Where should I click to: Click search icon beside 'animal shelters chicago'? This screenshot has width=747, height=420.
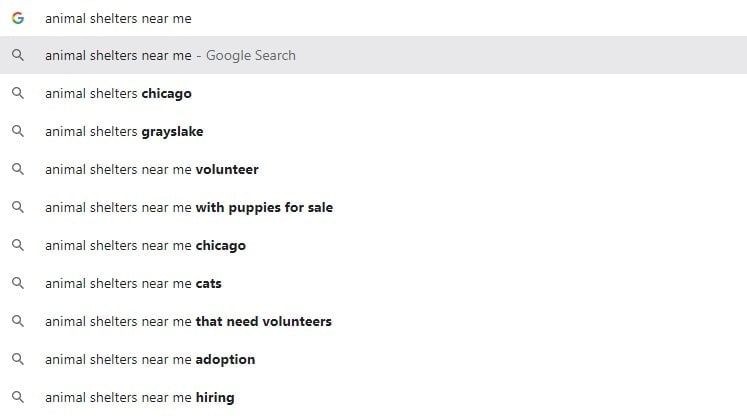18,93
